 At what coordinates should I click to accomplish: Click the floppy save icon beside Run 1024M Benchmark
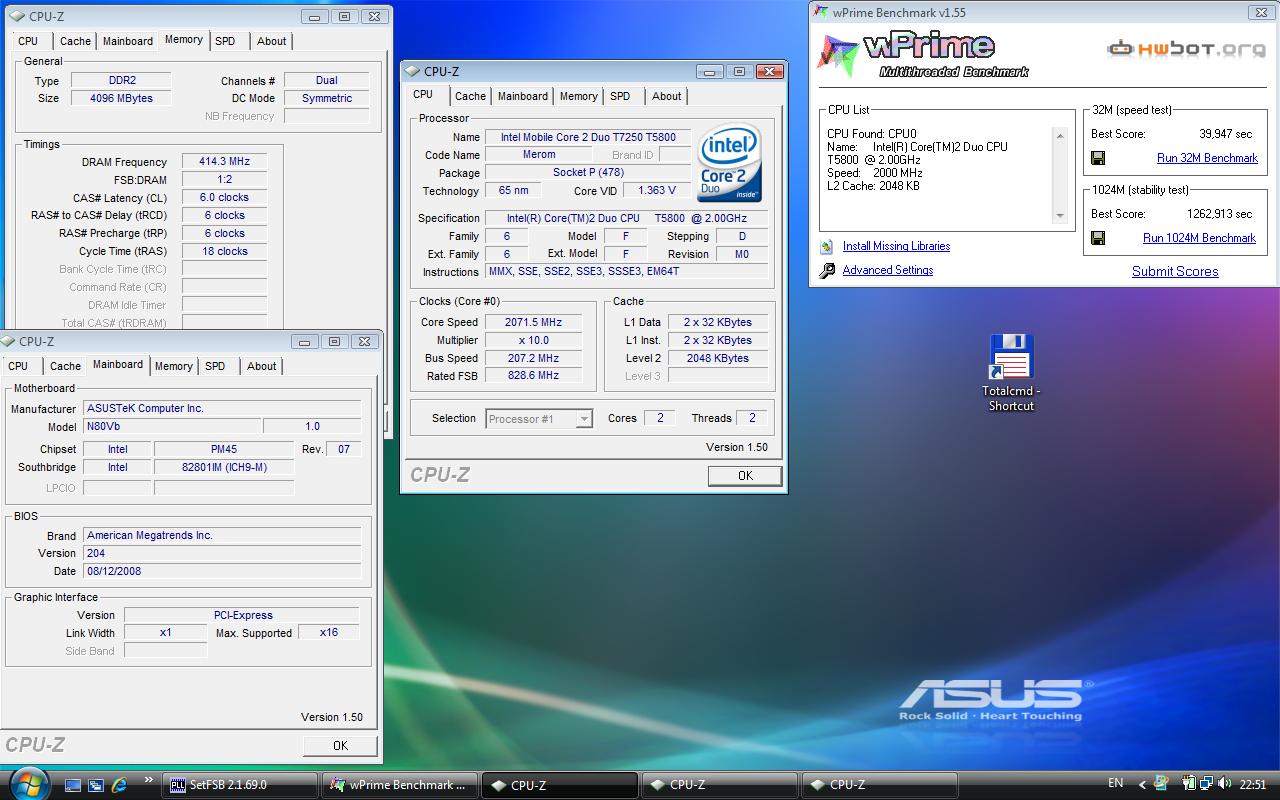tap(1098, 238)
